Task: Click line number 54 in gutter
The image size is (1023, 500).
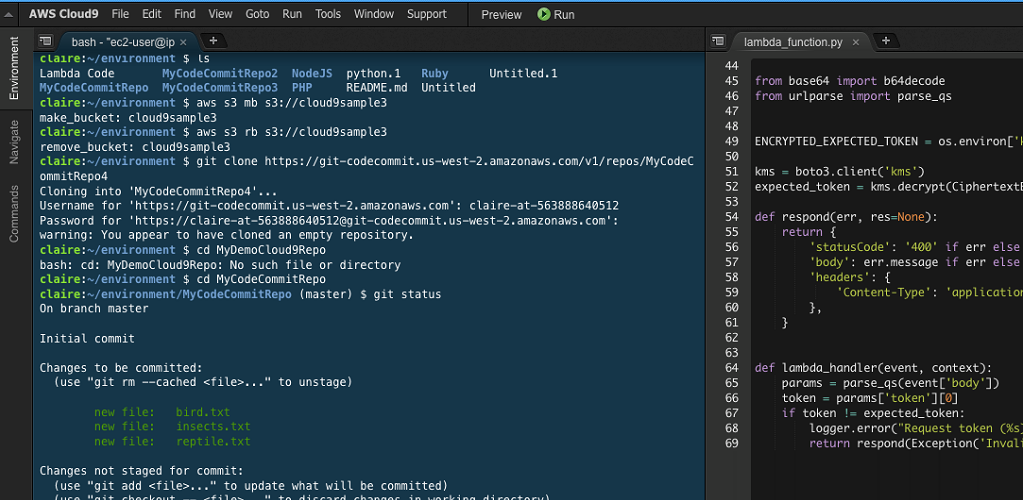Action: pos(731,217)
